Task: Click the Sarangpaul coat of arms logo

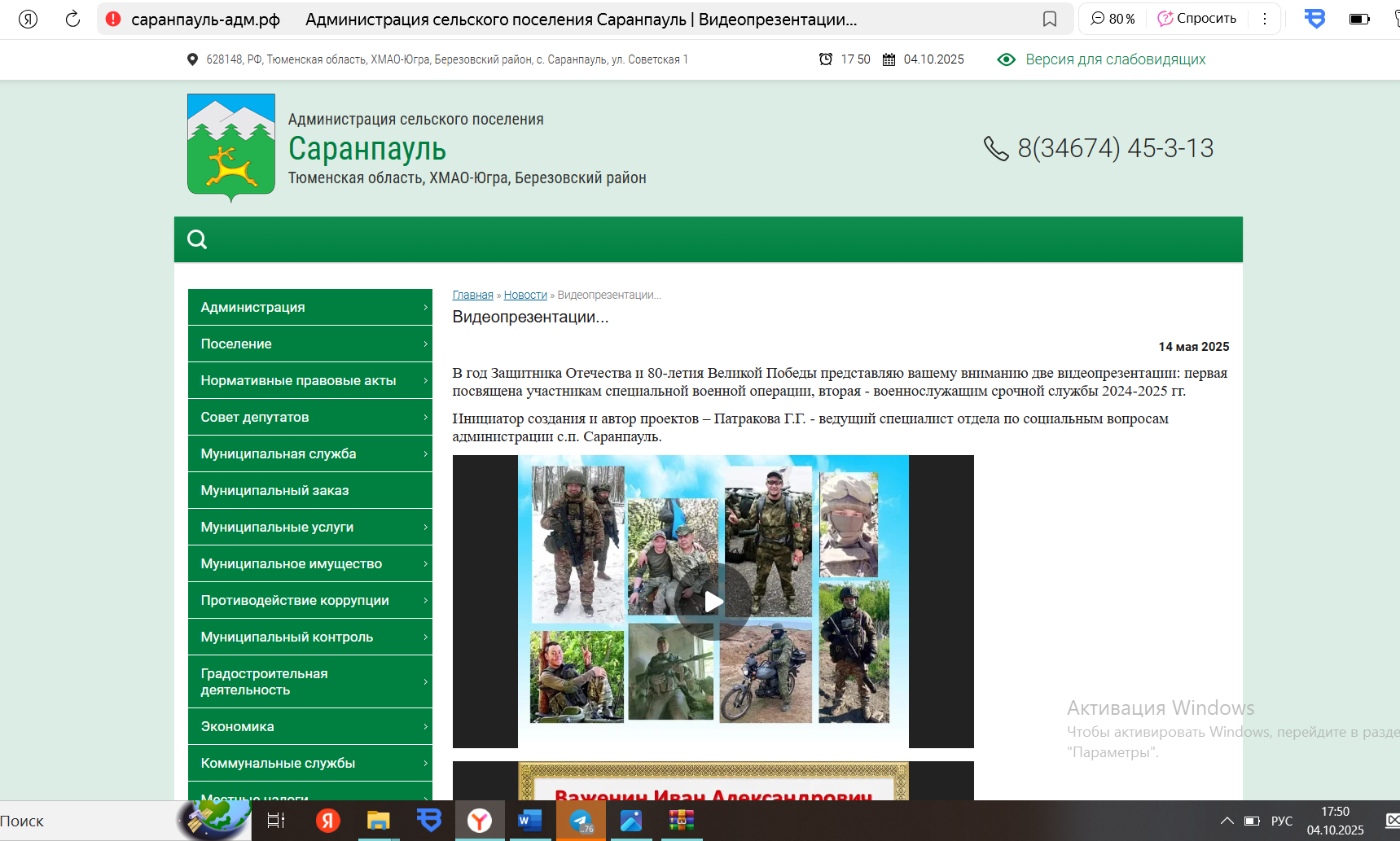Action: point(231,147)
